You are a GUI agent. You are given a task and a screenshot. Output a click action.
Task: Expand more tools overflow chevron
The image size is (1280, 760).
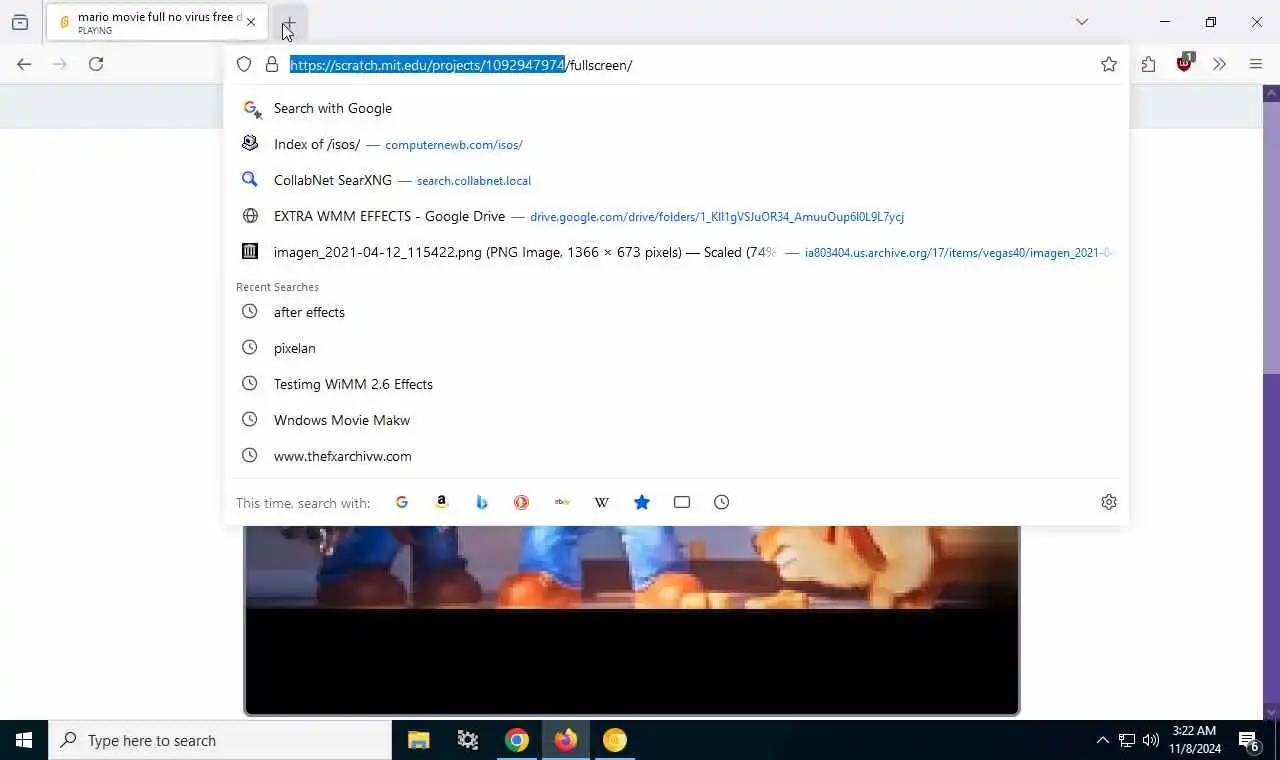(x=1219, y=64)
